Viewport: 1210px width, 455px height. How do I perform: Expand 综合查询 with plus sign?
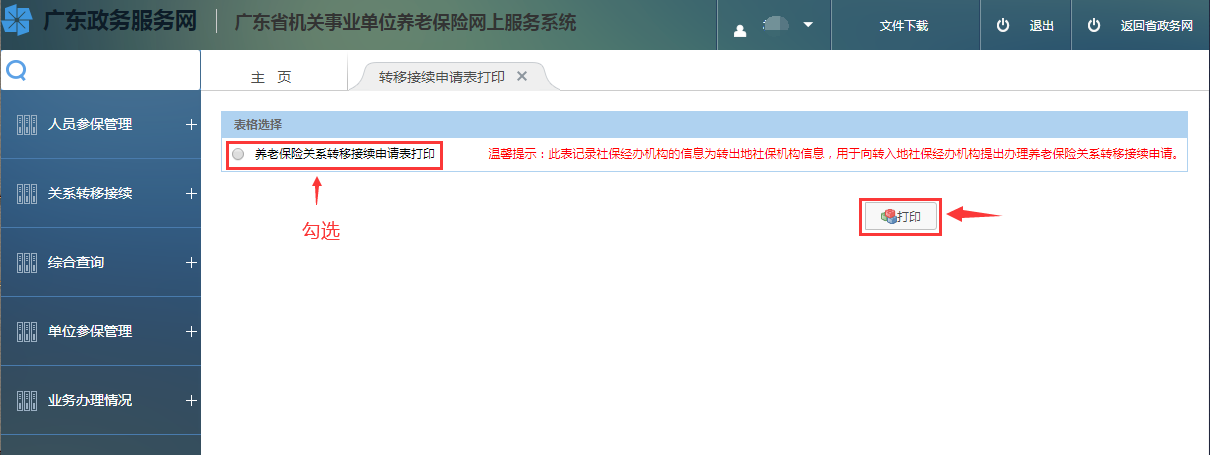(191, 263)
